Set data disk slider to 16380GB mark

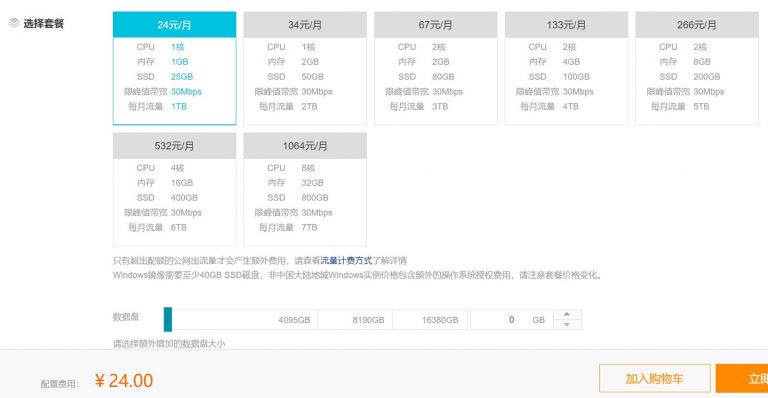(440, 320)
